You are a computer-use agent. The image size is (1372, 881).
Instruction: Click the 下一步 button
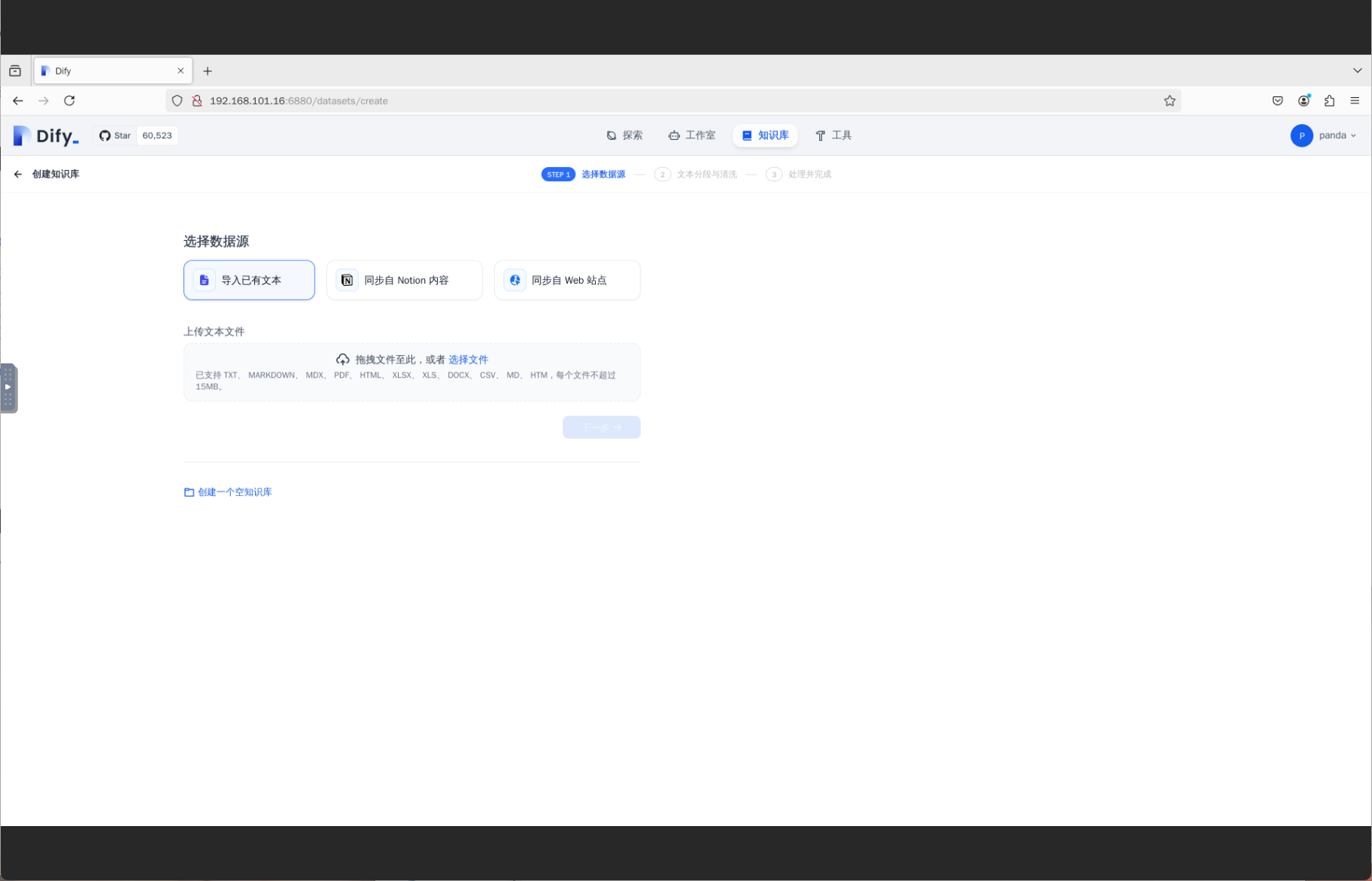click(602, 427)
